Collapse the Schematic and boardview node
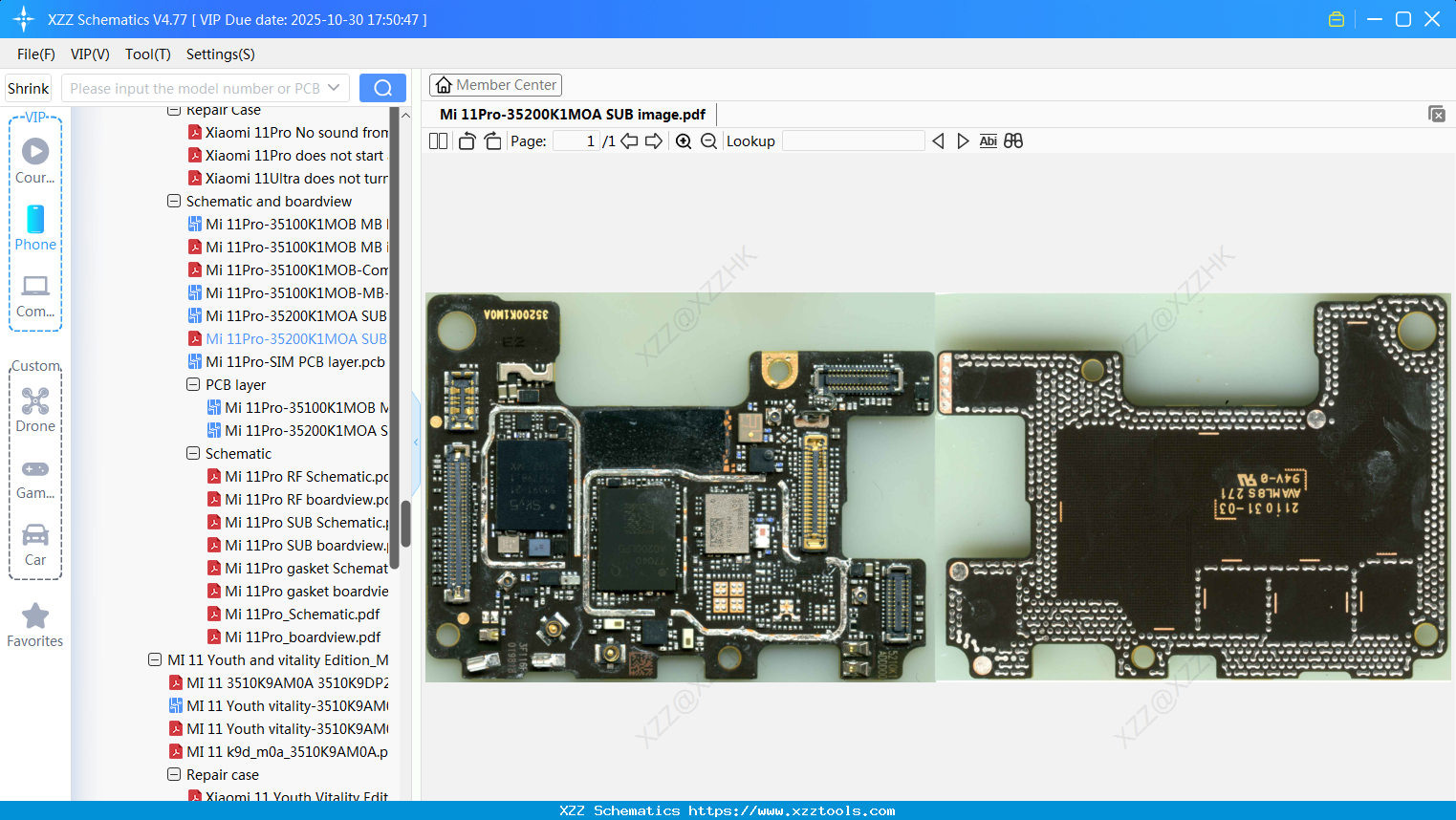The height and width of the screenshot is (820, 1456). pyautogui.click(x=173, y=201)
